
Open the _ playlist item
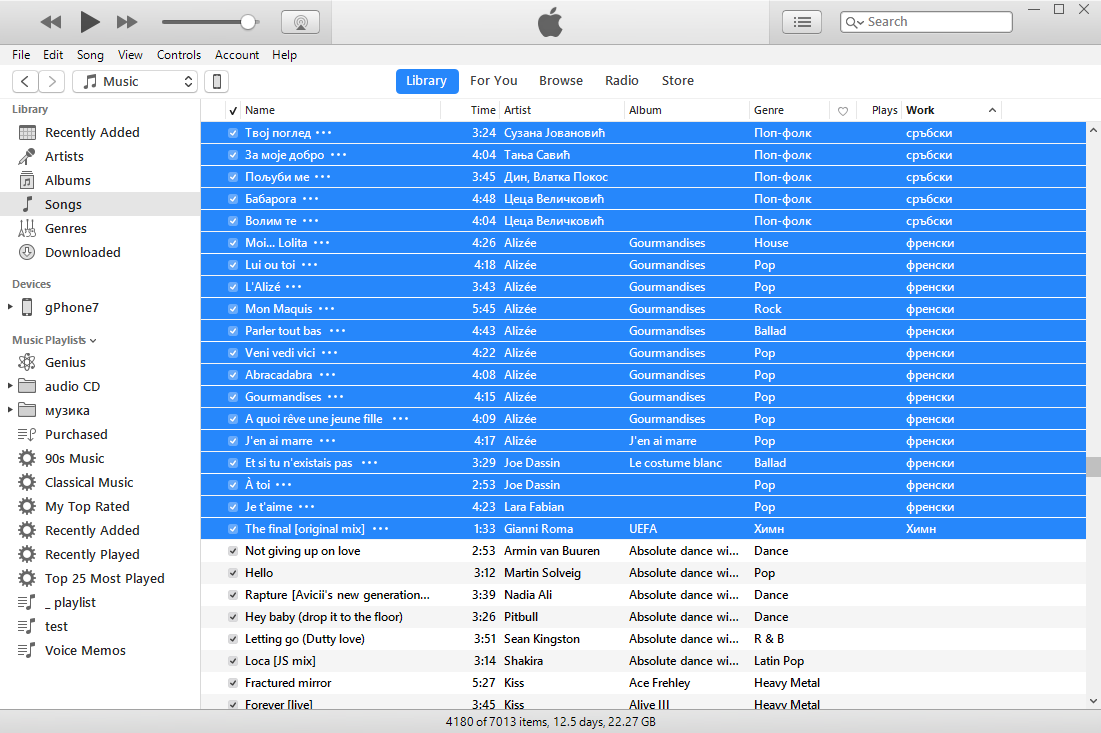coord(70,602)
